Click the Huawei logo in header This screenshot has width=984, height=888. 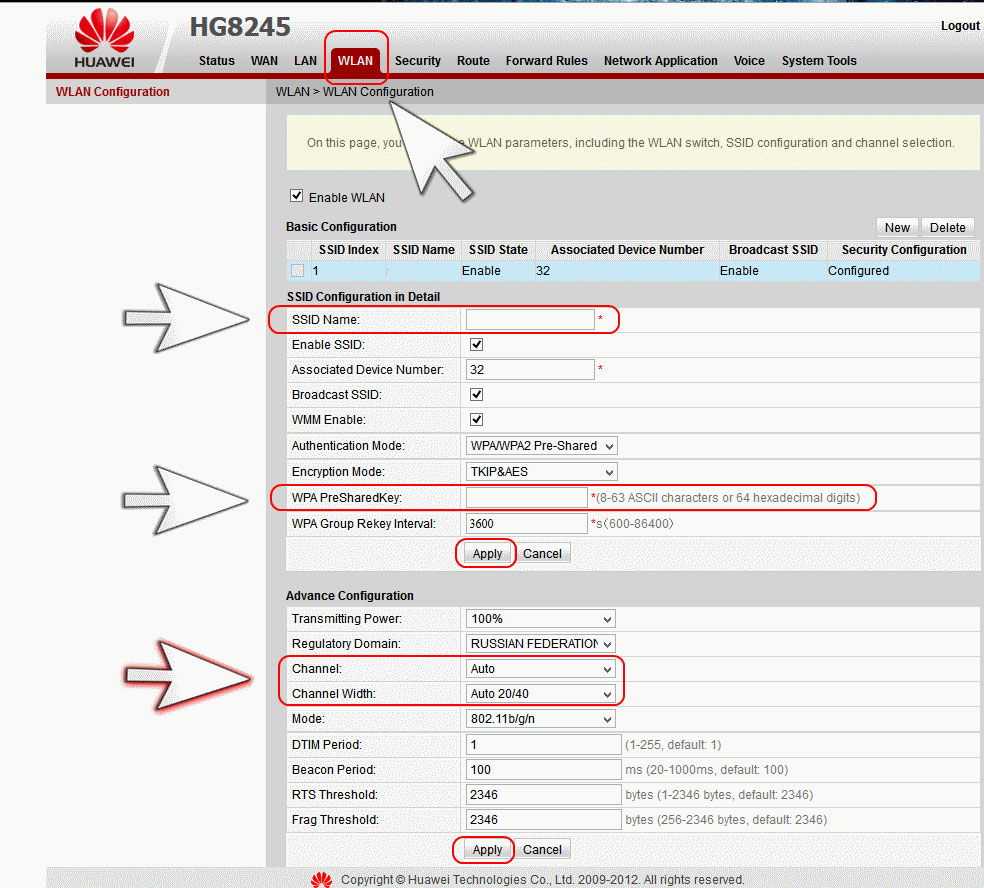click(103, 41)
